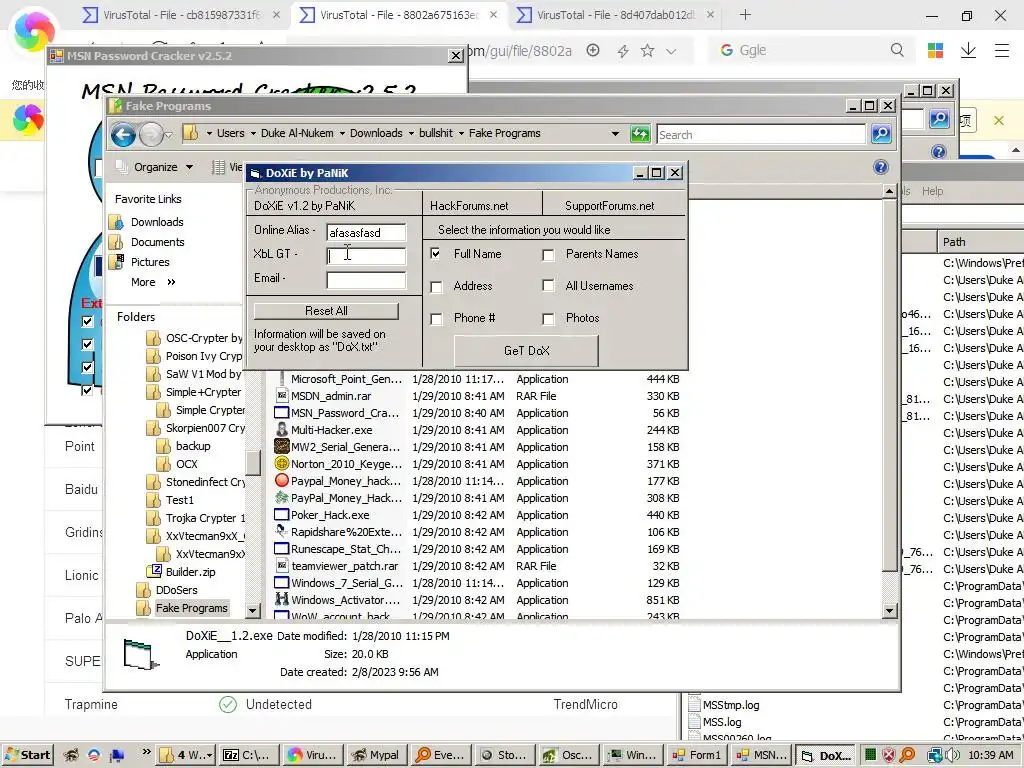Expand the Users breadcrumb arrow
1024x768 pixels.
pos(253,133)
